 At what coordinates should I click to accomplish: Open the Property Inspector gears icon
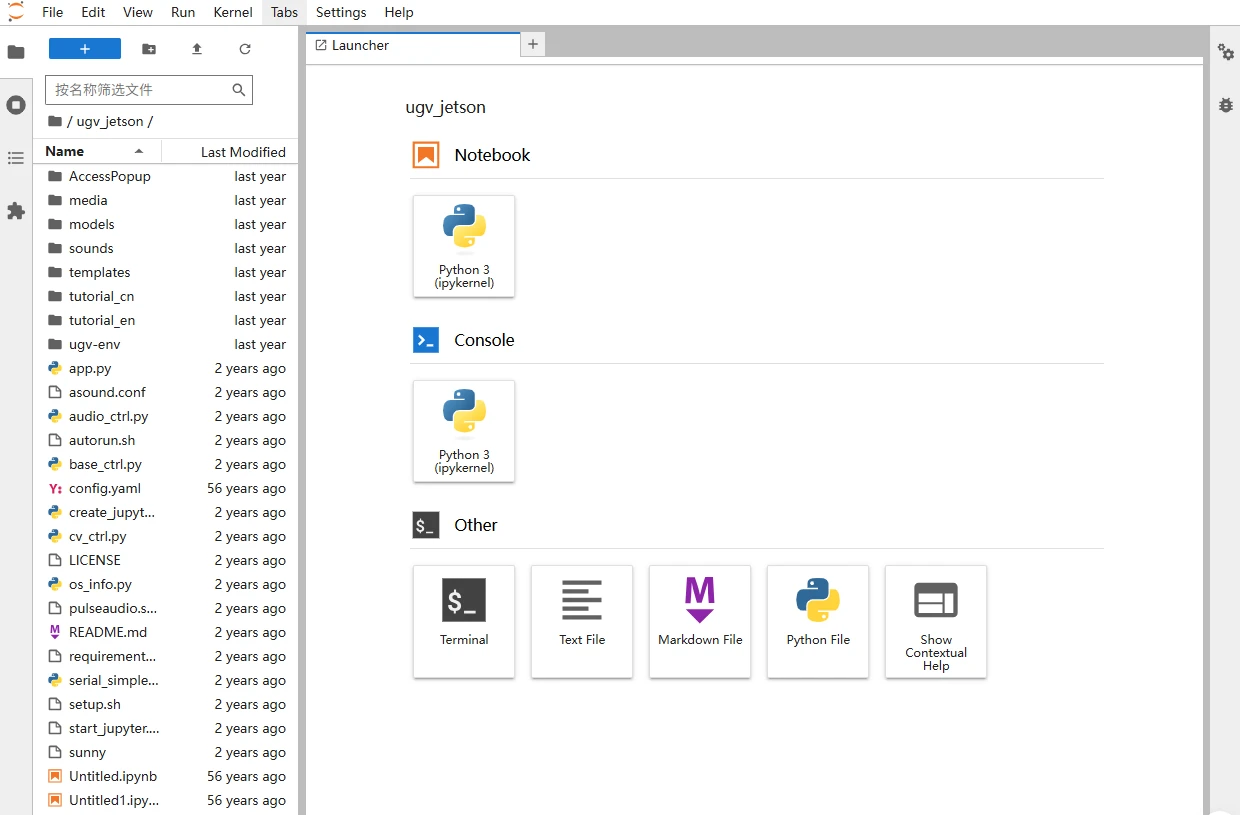click(1226, 52)
